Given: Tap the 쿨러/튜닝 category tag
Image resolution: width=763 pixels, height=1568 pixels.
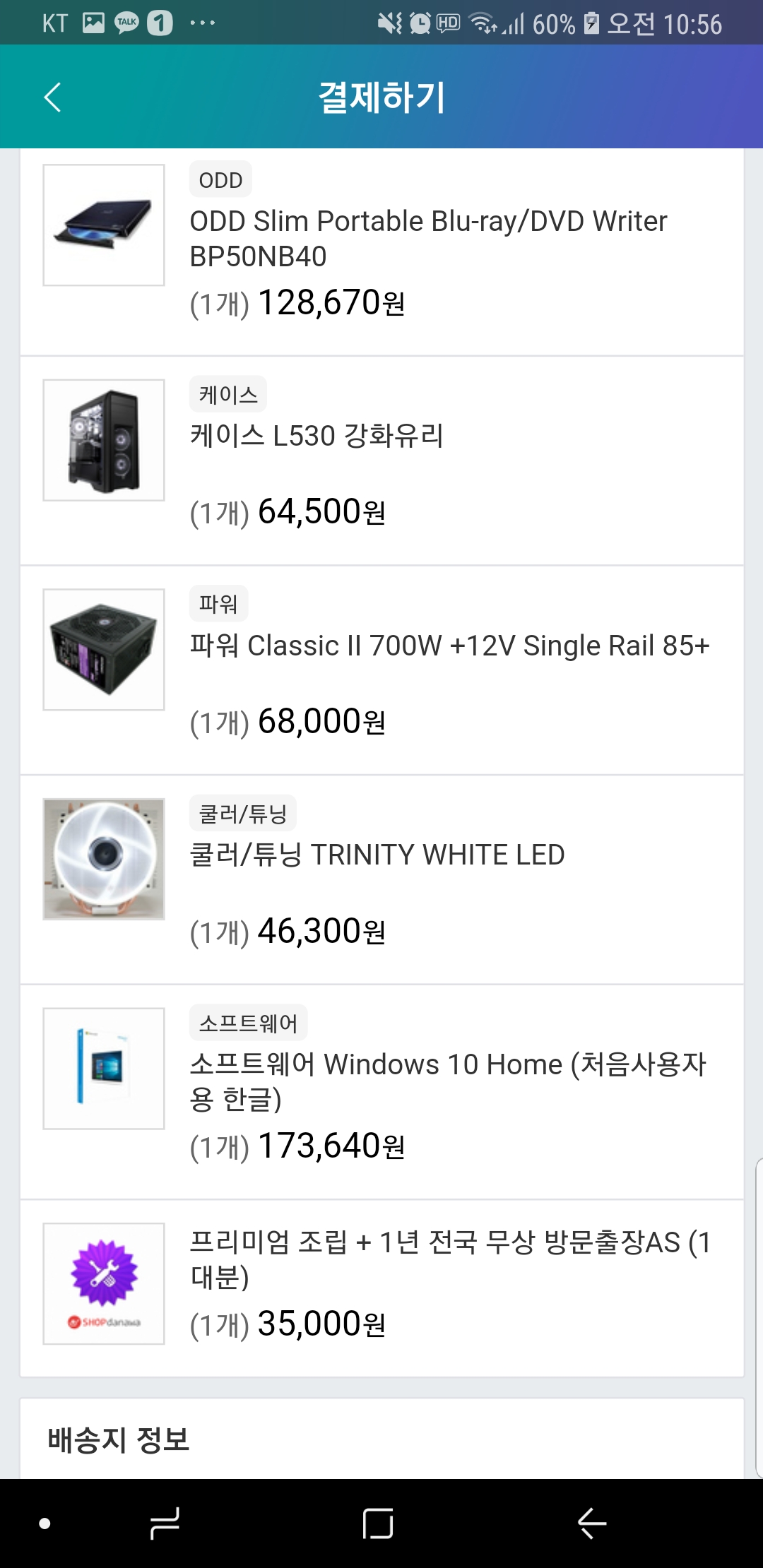Looking at the screenshot, I should (242, 814).
